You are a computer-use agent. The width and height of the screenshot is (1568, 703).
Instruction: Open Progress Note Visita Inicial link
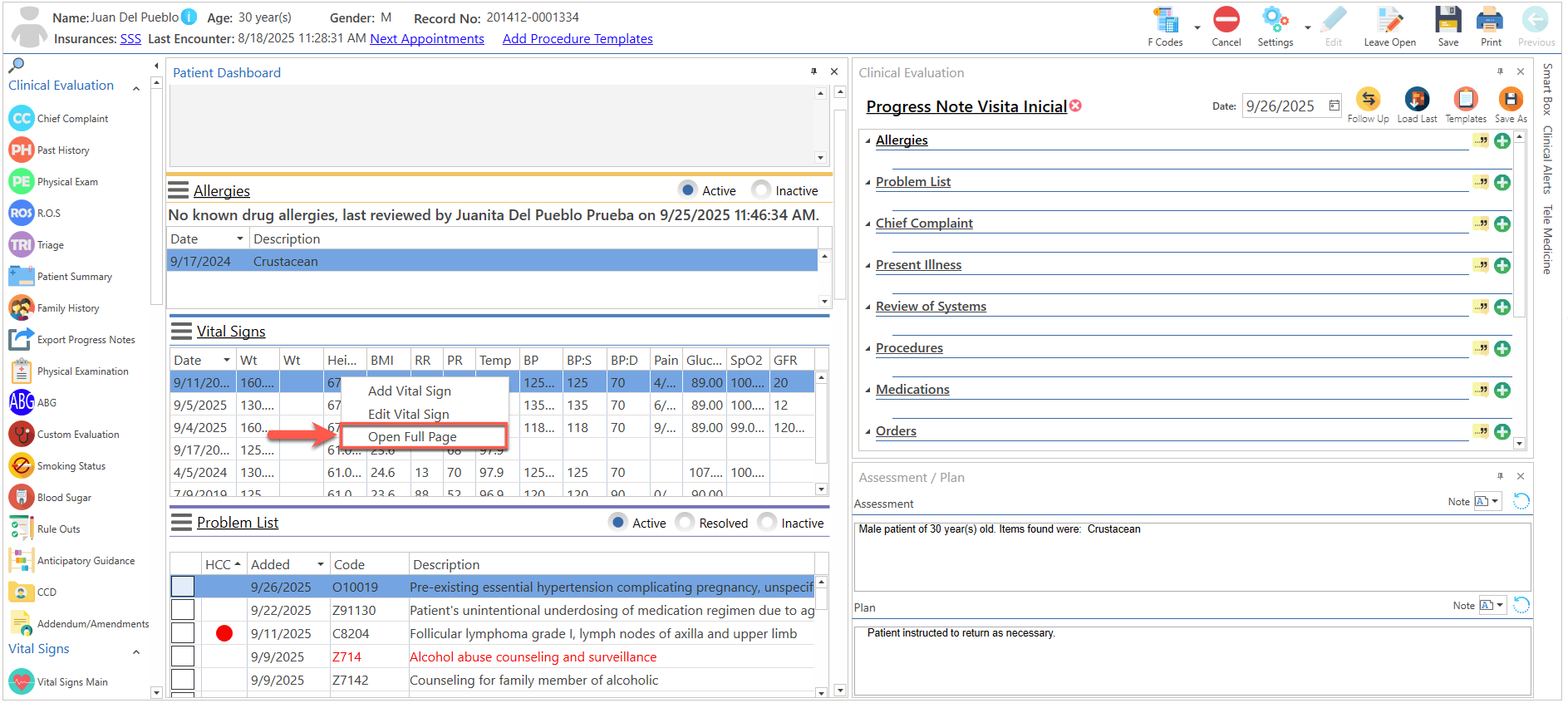pyautogui.click(x=966, y=106)
